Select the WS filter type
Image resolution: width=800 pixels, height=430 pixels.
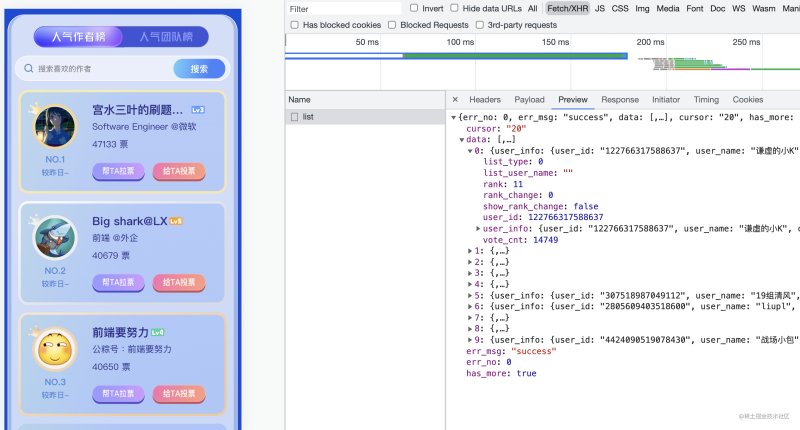[739, 9]
